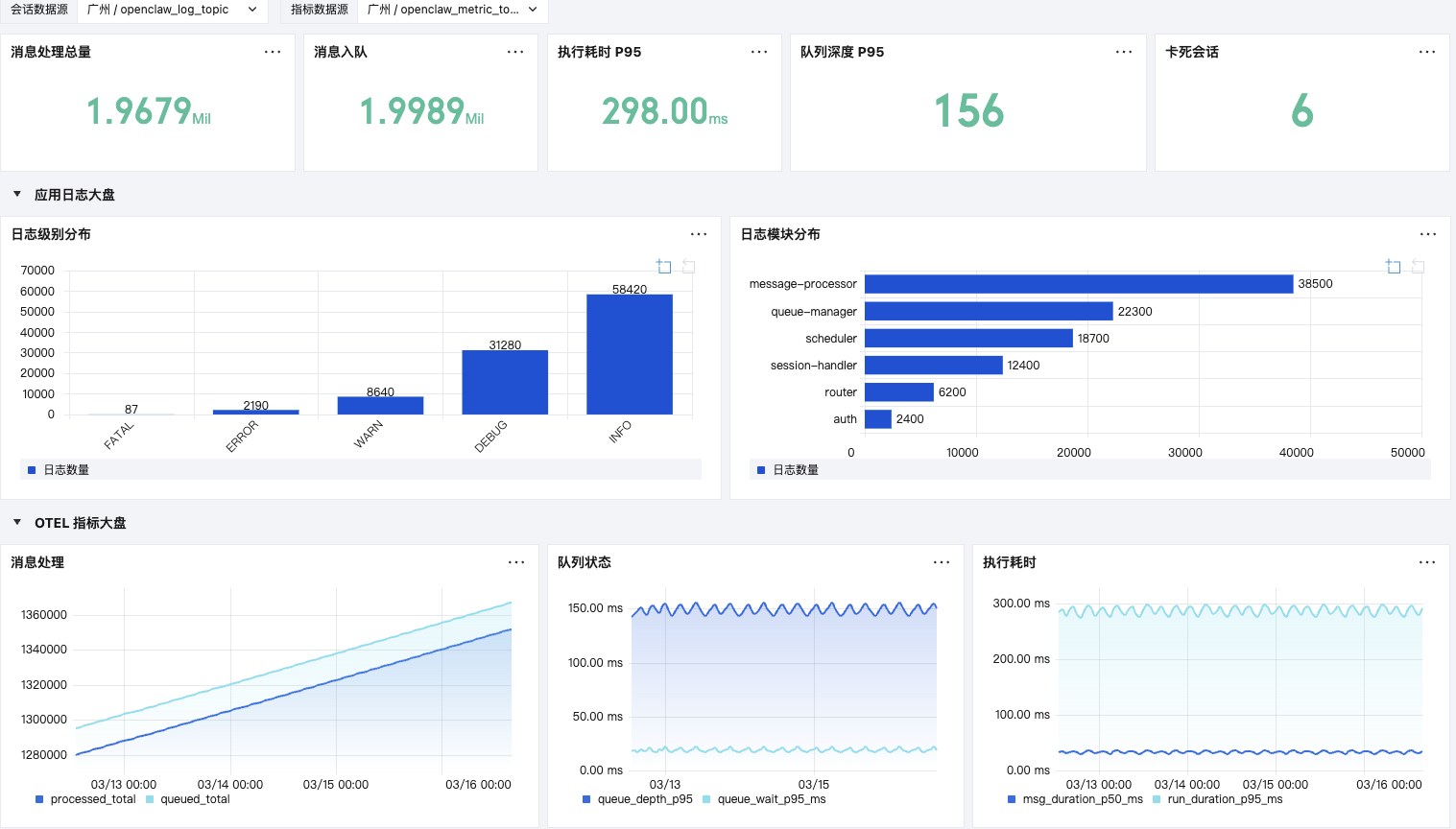Collapse the OTEL 指标大盘 section

point(17,523)
